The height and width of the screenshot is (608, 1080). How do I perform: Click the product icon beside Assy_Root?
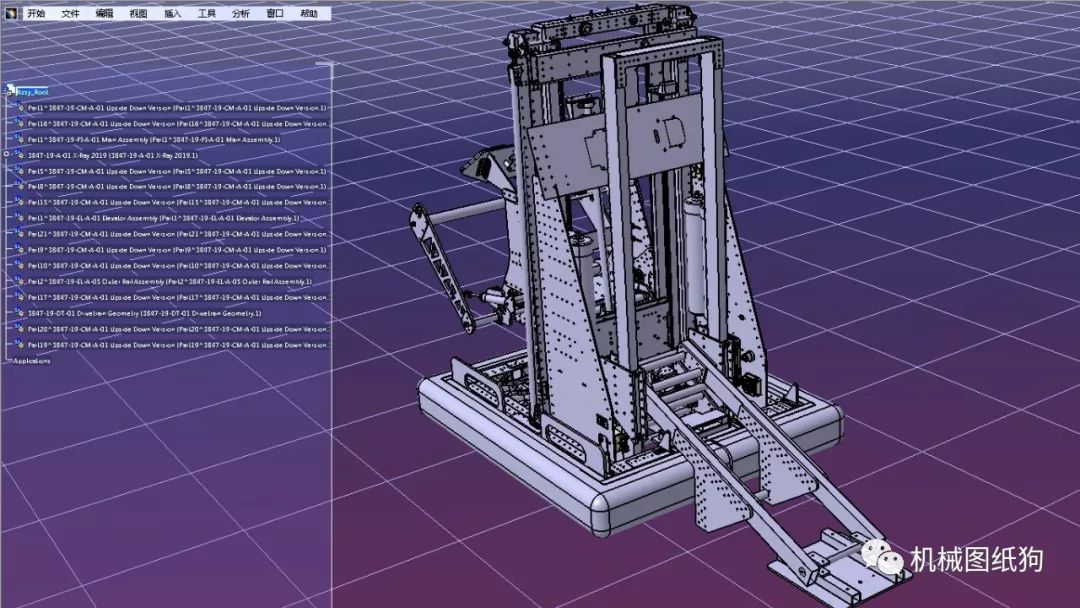point(10,90)
